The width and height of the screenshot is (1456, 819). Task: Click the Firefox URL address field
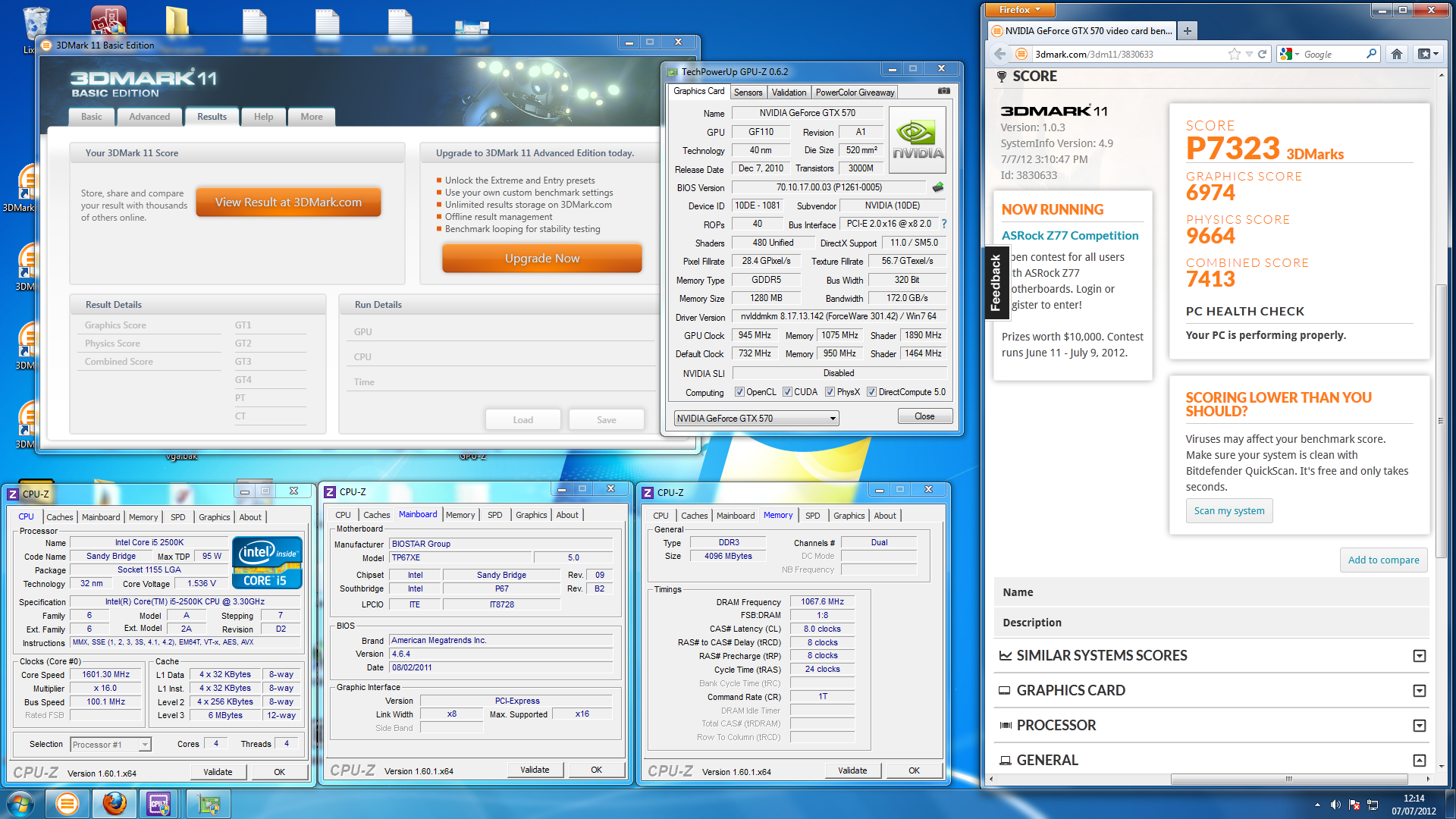(x=1128, y=54)
